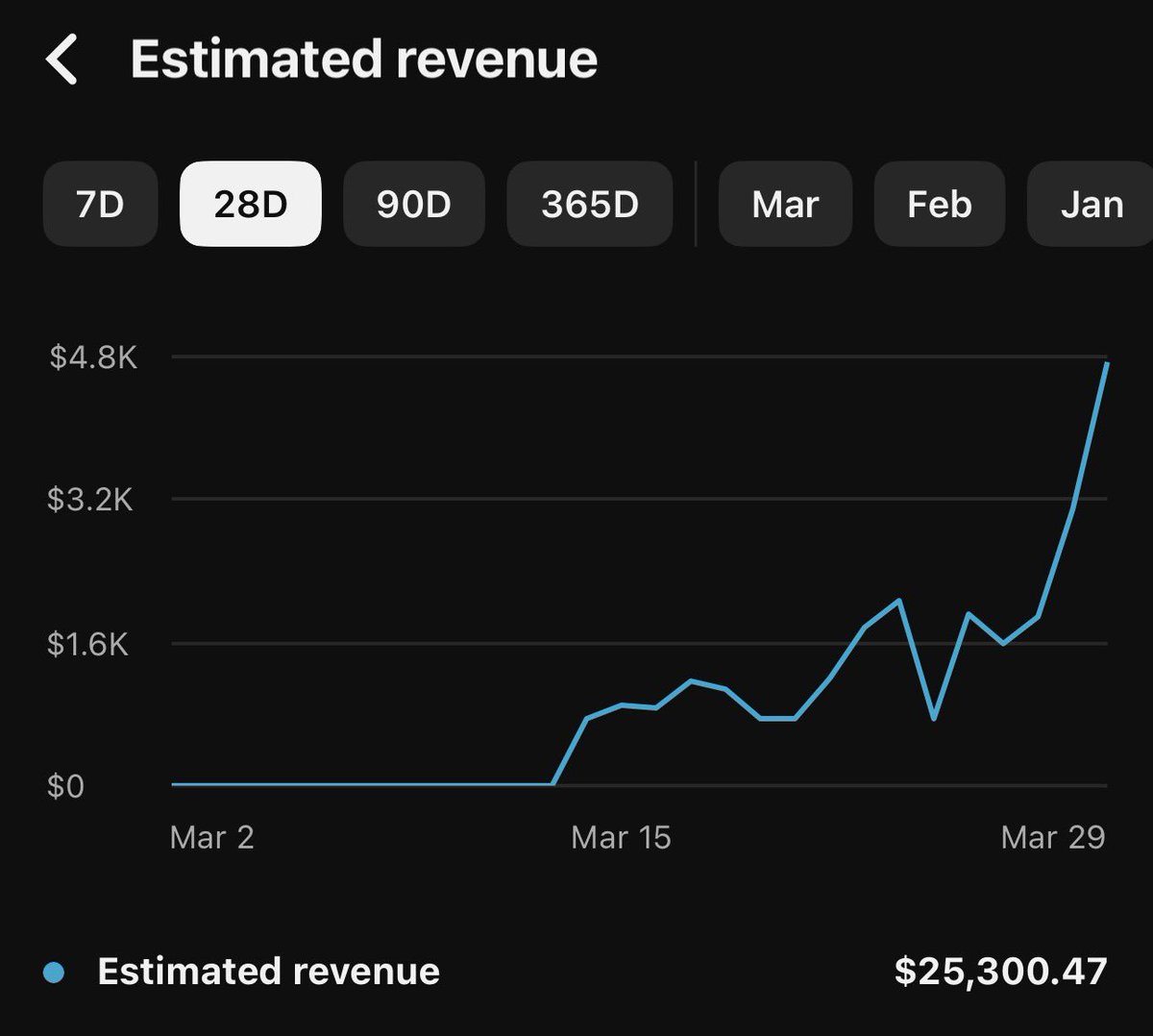
Task: Show revenue for Mar
Action: point(785,204)
